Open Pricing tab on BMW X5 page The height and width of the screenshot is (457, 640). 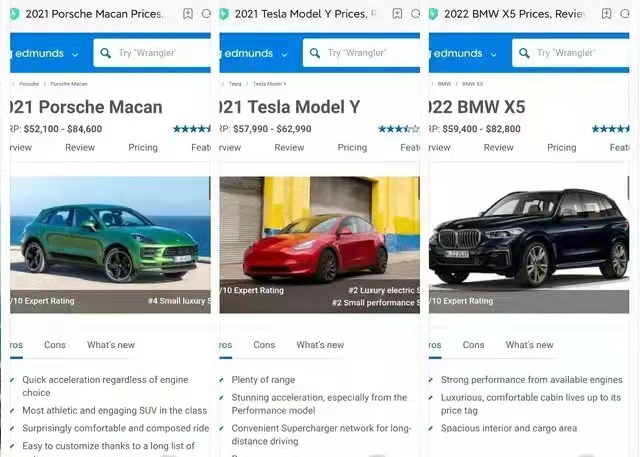click(562, 147)
